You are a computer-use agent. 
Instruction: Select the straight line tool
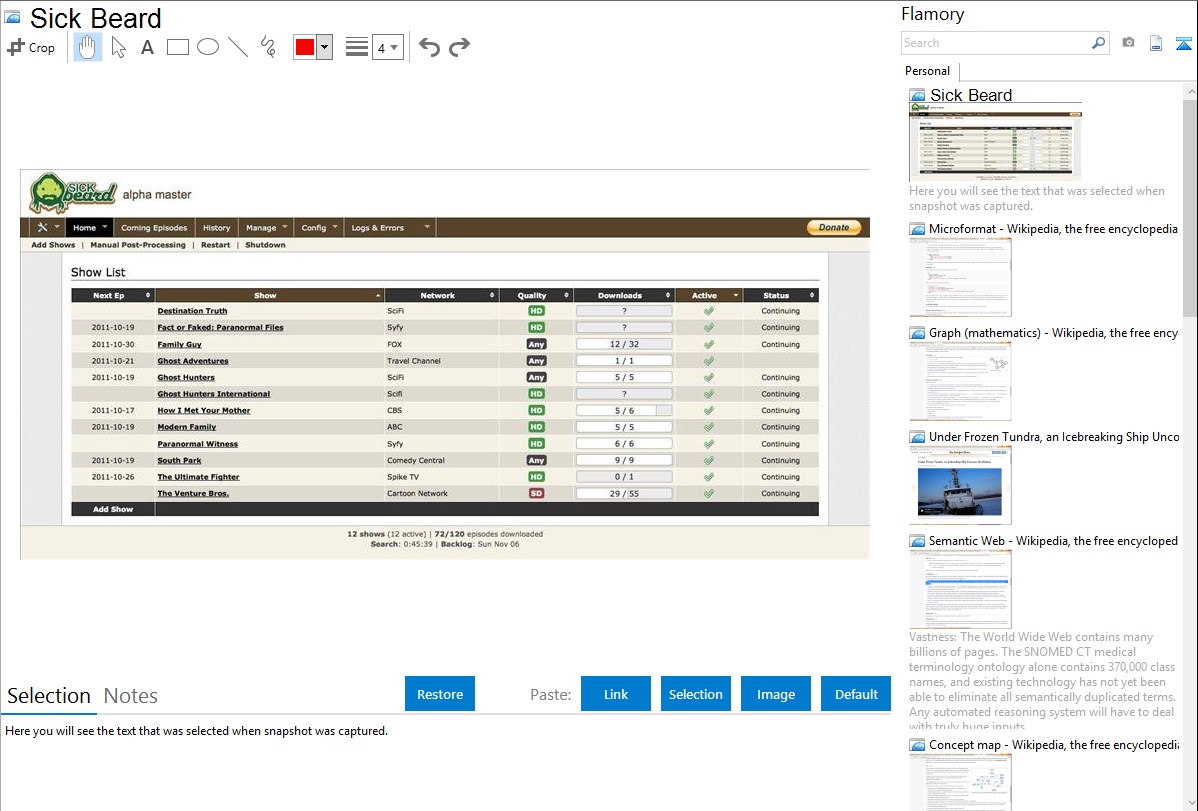click(x=238, y=47)
